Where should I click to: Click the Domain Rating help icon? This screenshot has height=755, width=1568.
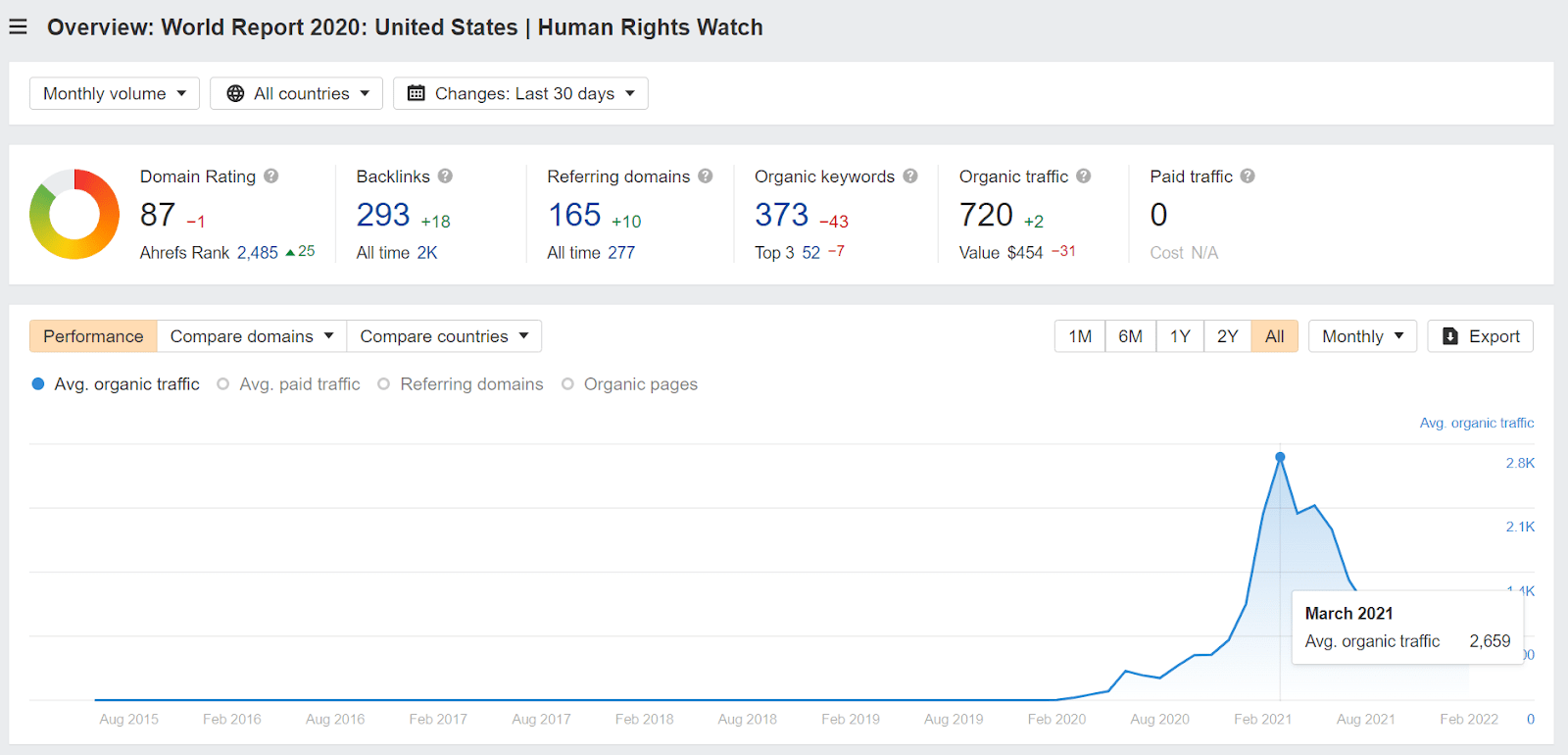click(x=272, y=176)
